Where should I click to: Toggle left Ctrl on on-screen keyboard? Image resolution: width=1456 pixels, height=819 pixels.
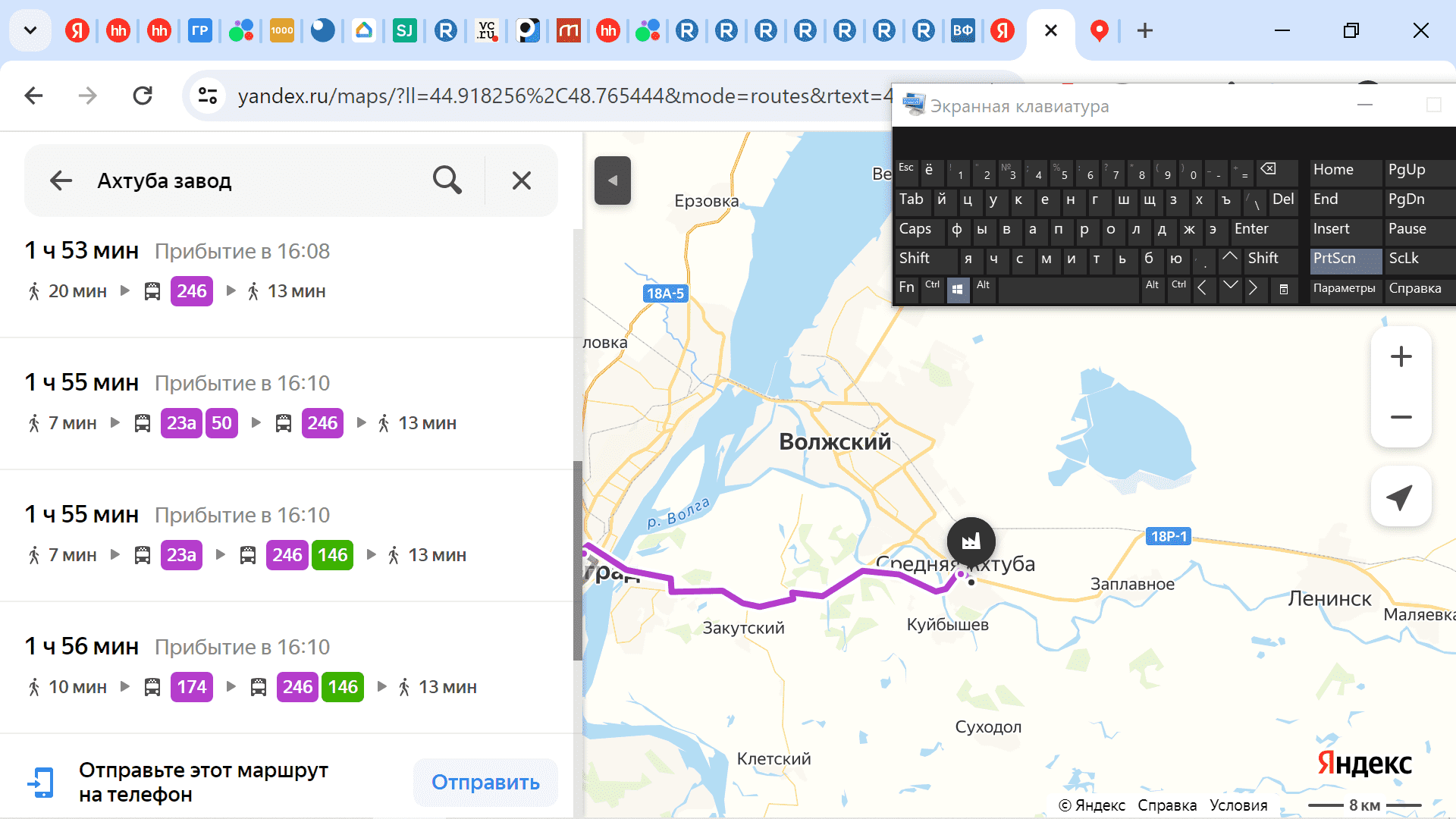point(933,288)
